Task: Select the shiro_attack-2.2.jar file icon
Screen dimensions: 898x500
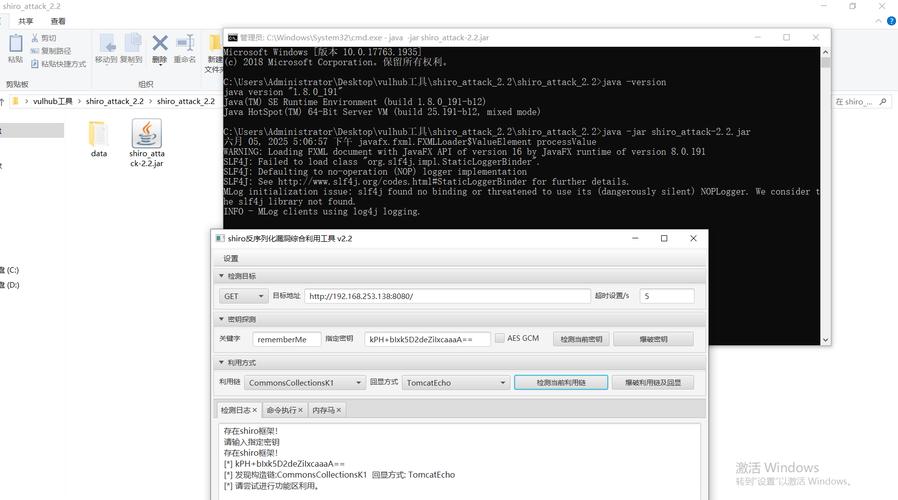Action: click(x=147, y=133)
